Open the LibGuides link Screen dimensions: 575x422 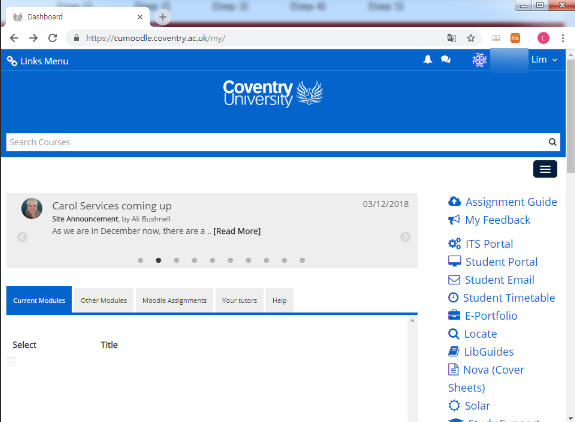tap(489, 352)
